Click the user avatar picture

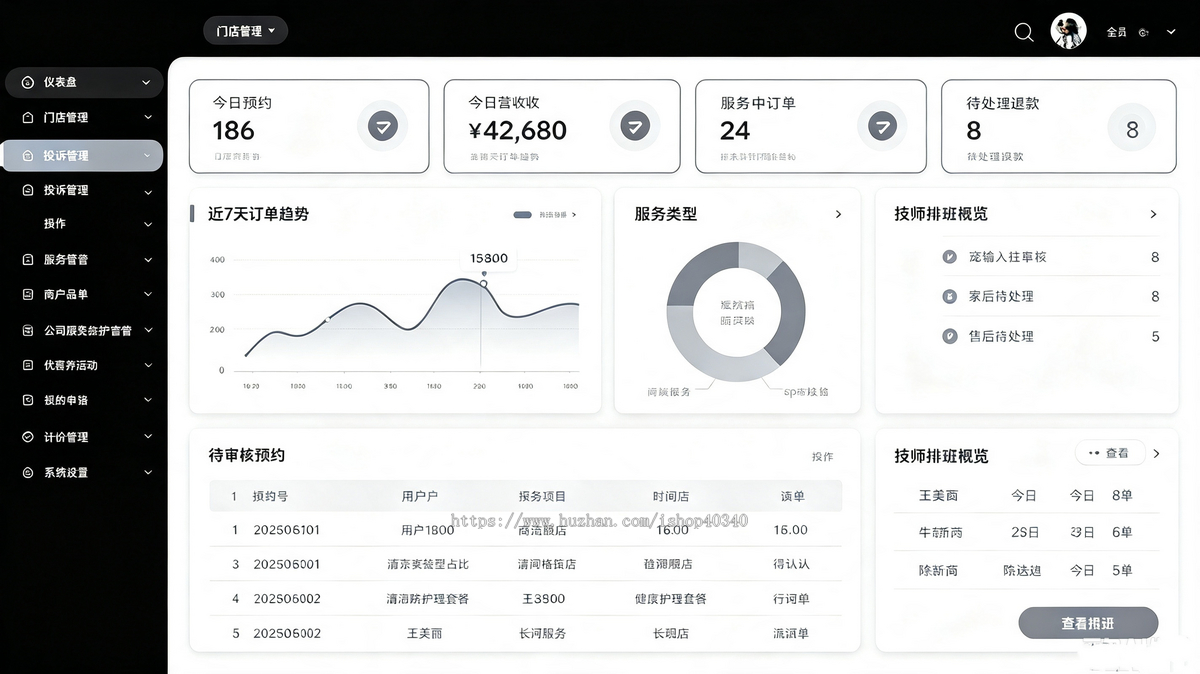(1068, 31)
